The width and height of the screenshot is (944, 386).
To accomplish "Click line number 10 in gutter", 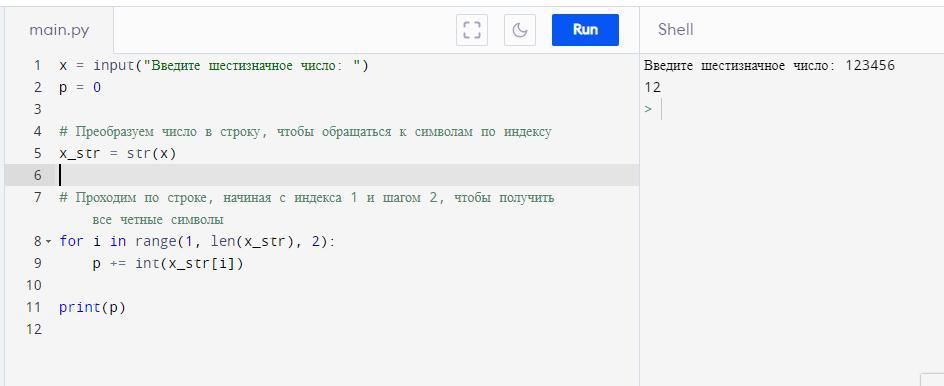I will tap(34, 285).
